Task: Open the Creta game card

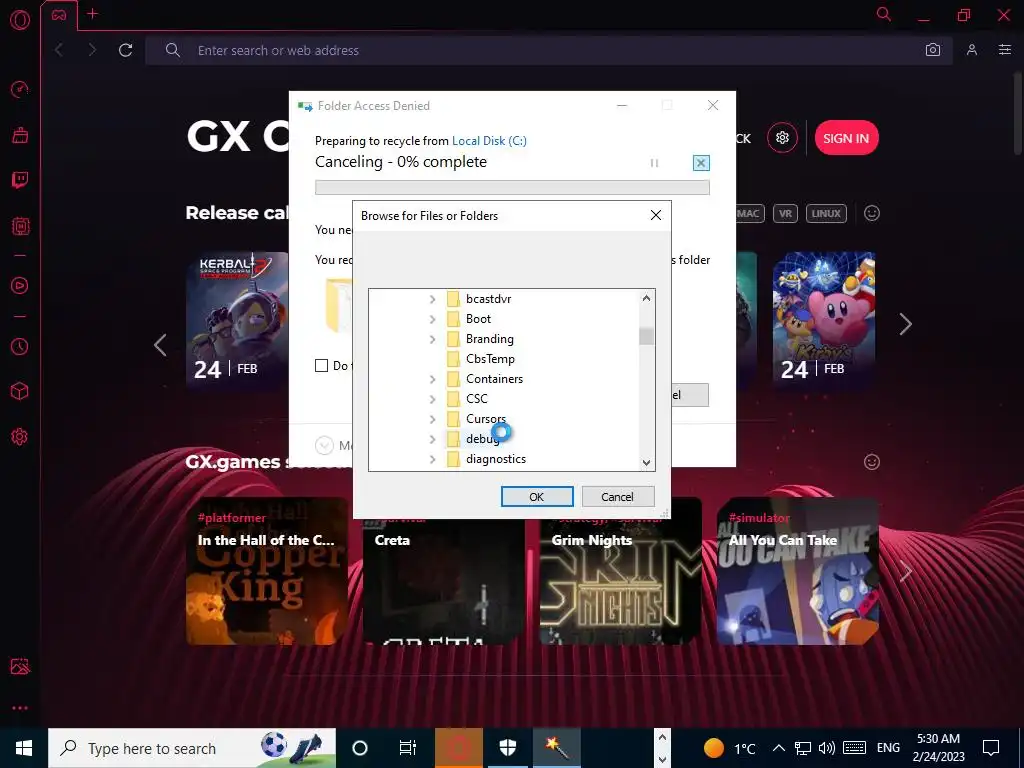Action: (x=444, y=582)
